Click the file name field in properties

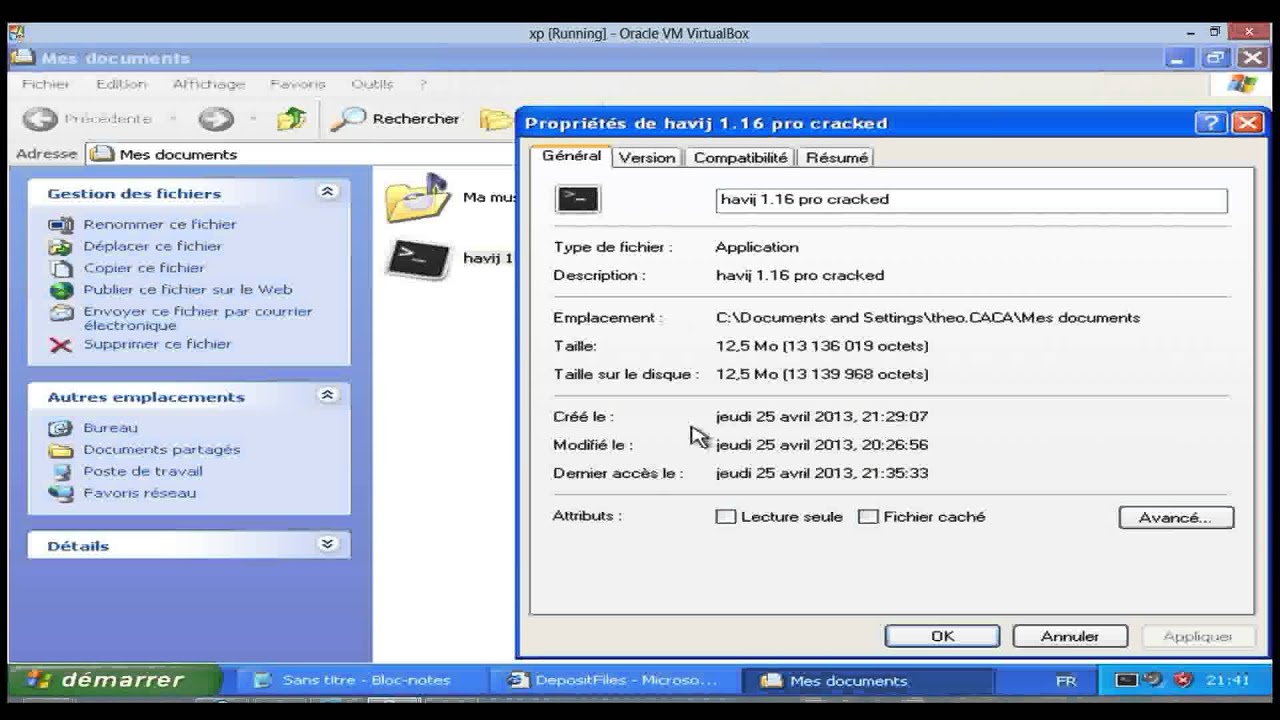coord(972,199)
